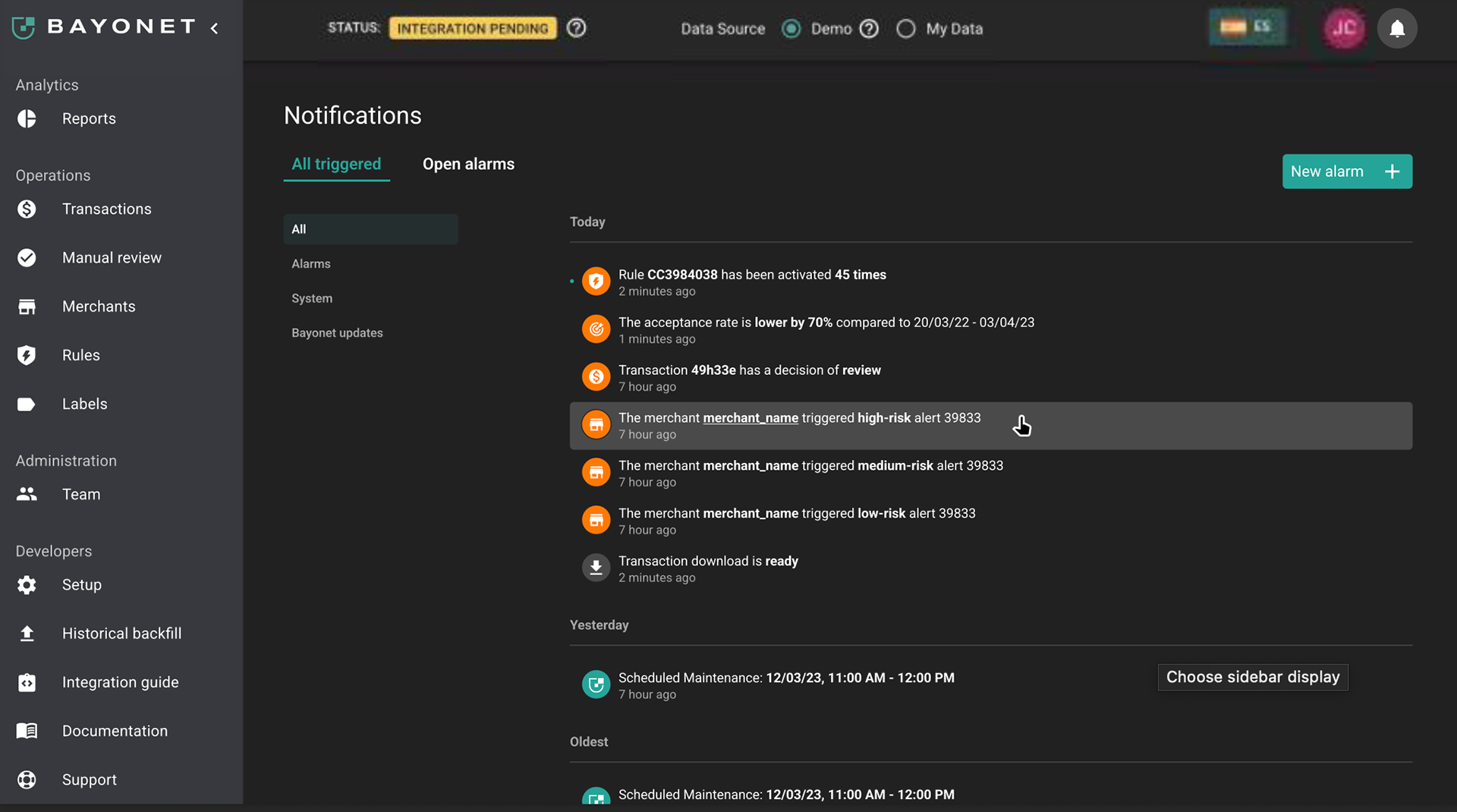
Task: Select the My Data radio button
Action: click(905, 29)
